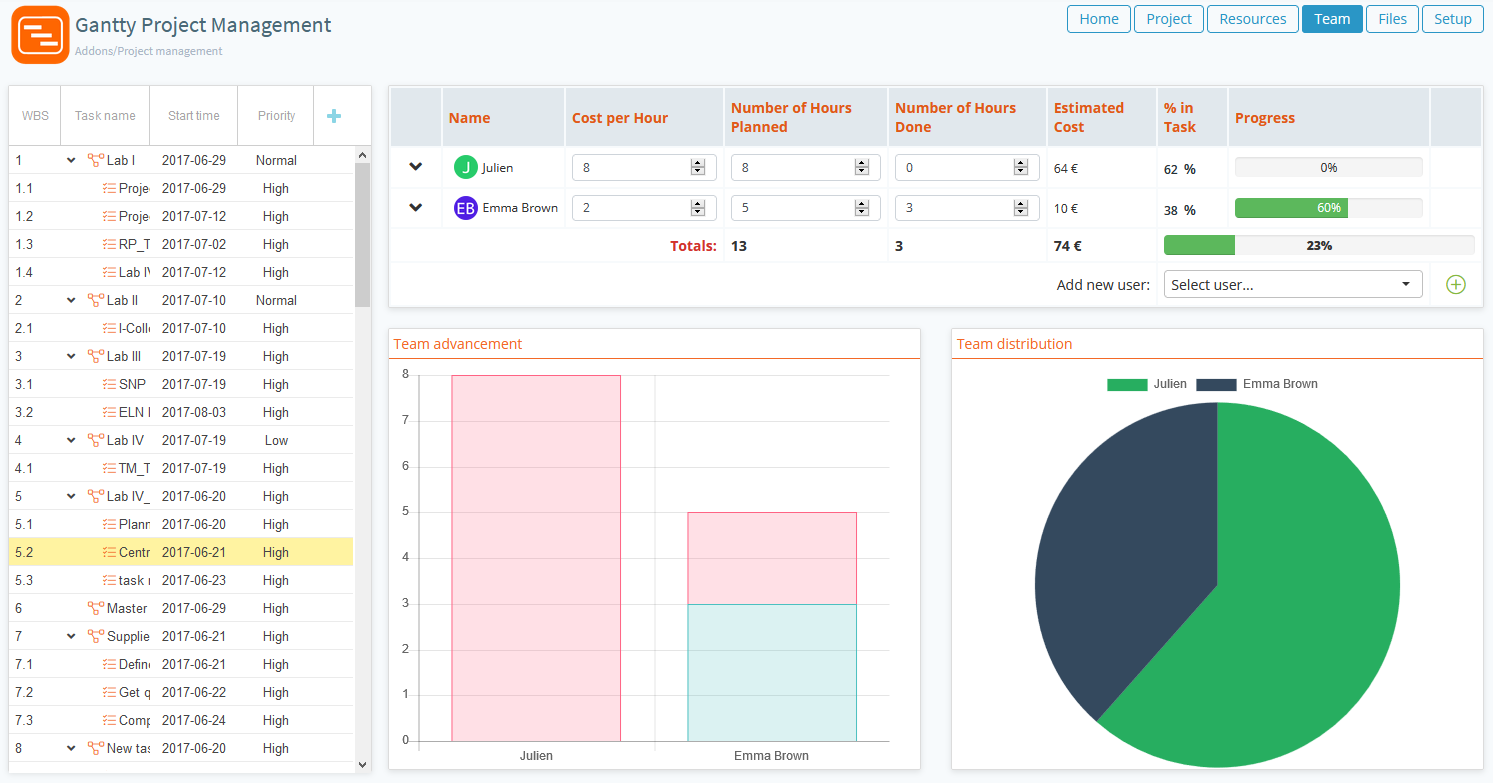Screen dimensions: 1493x783
Task: Select the Team tab
Action: pyautogui.click(x=1332, y=19)
